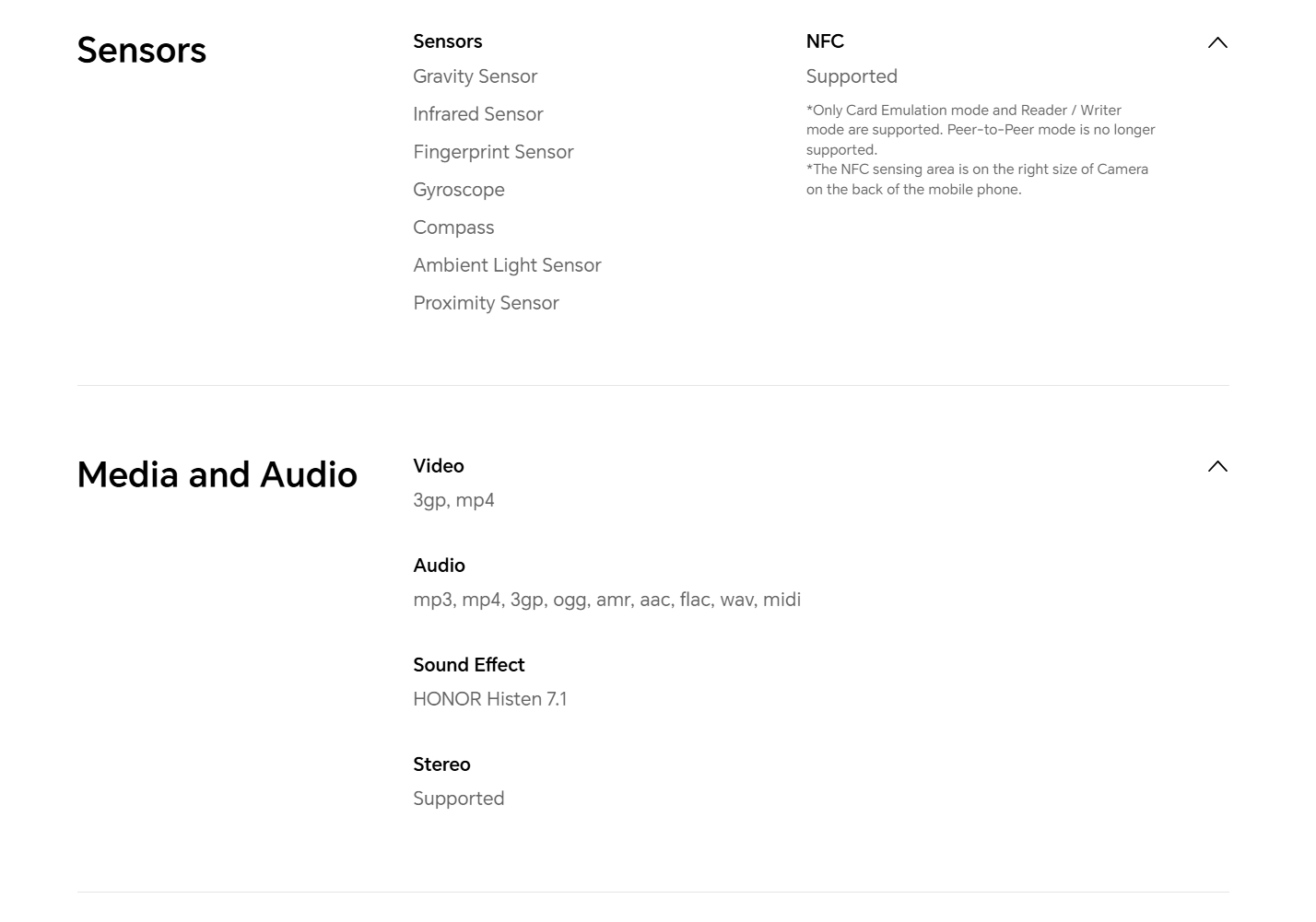Click the Video formats 3gp, mp4 text

[453, 500]
